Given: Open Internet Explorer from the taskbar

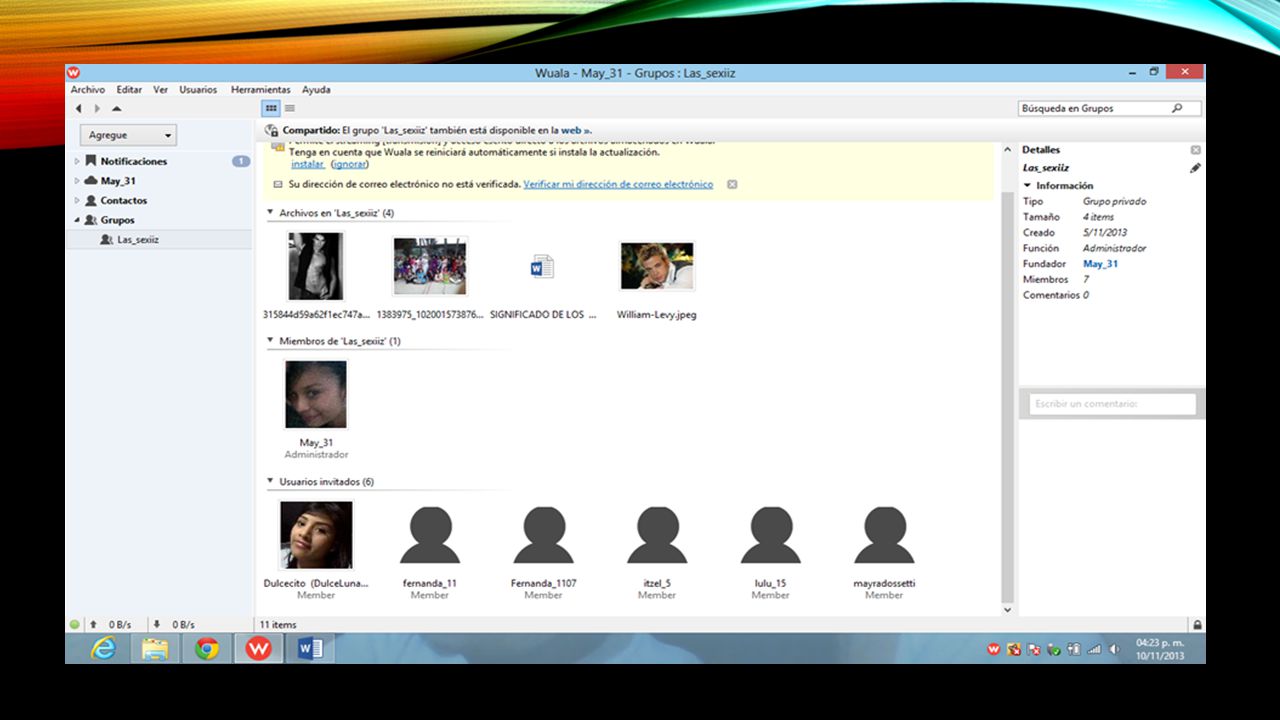Looking at the screenshot, I should pos(103,649).
